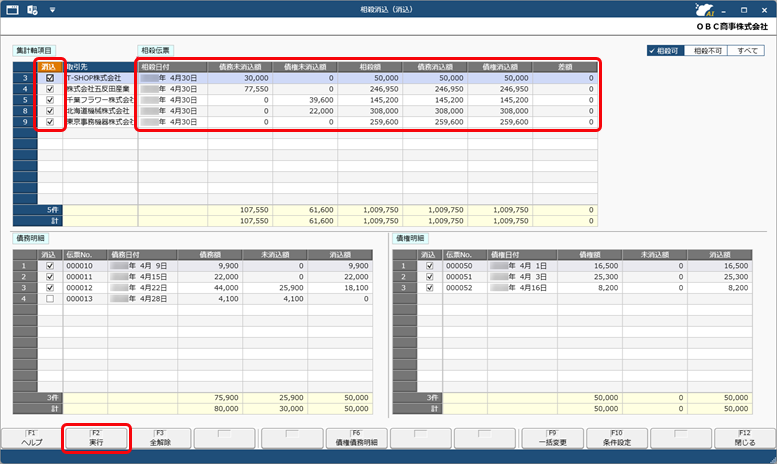Screen dimensions: 777x464
Task: Open the title bar dropdown arrow
Action: tap(53, 9)
